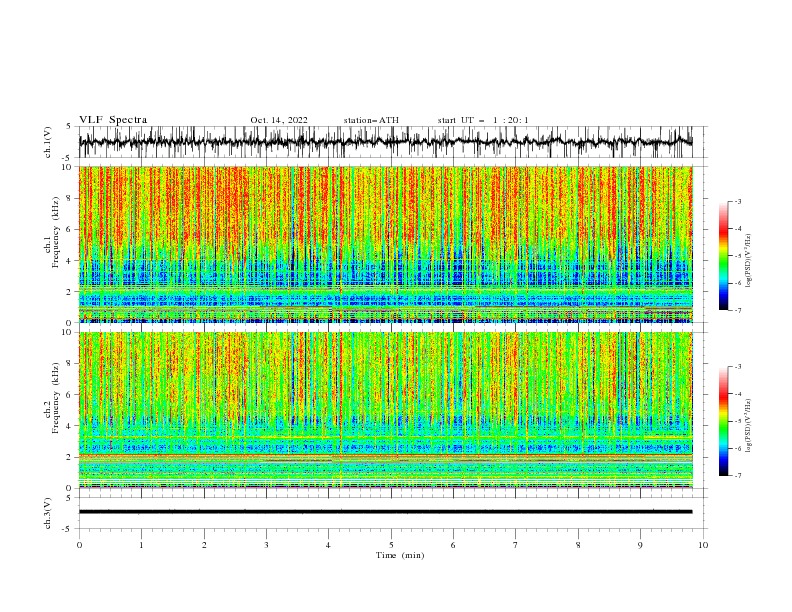792x612 pixels.
Task: Click the time axis tick label "6"
Action: pyautogui.click(x=453, y=545)
